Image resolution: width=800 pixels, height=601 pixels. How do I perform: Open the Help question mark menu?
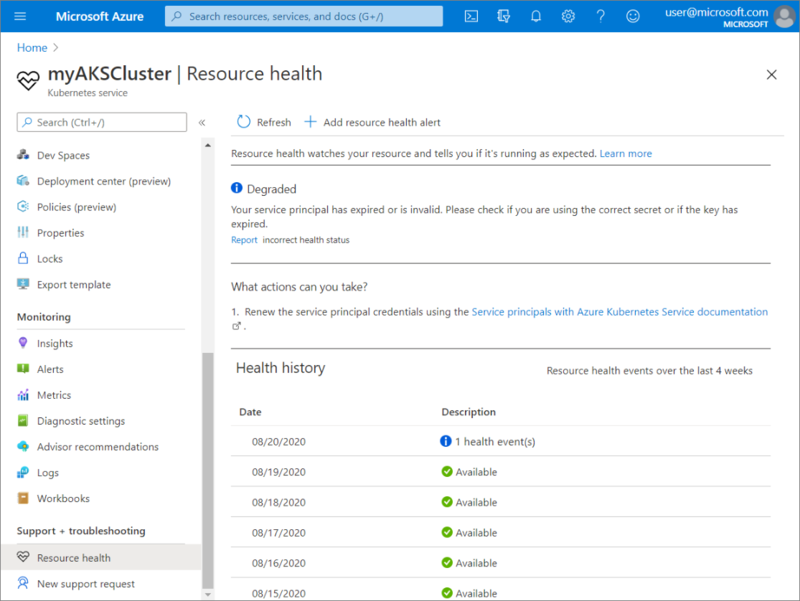click(x=600, y=16)
